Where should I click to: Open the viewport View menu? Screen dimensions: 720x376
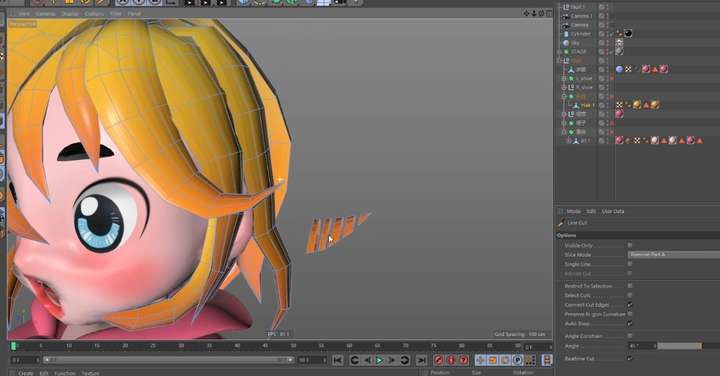pos(24,14)
